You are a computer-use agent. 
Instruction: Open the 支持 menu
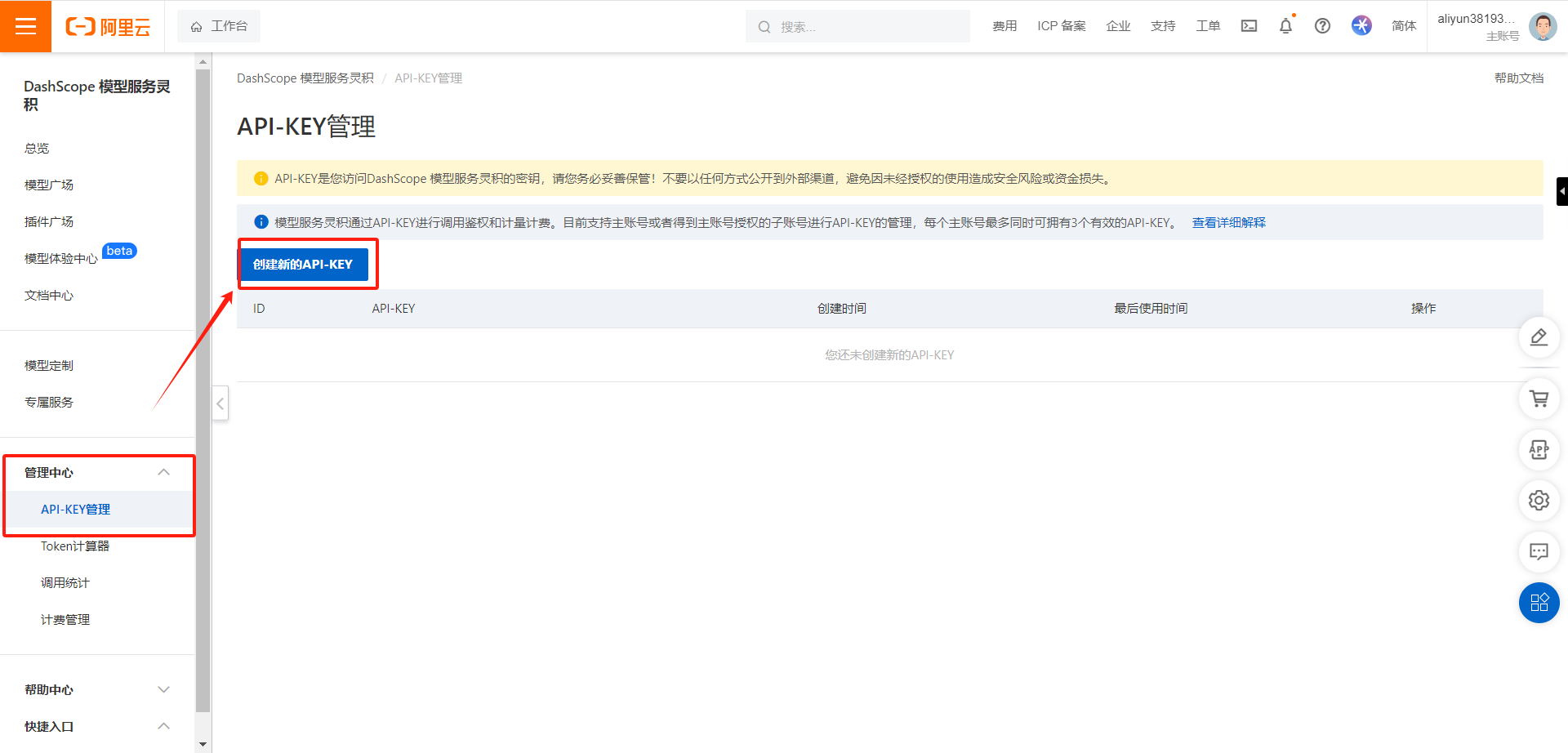[1163, 26]
